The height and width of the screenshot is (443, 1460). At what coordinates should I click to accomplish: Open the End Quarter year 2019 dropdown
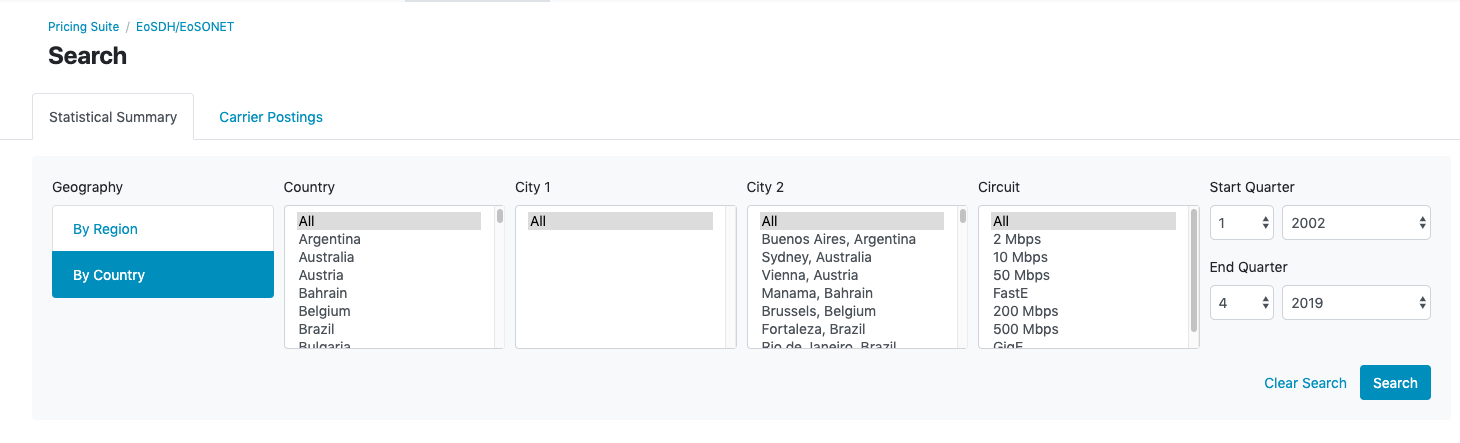tap(1356, 303)
